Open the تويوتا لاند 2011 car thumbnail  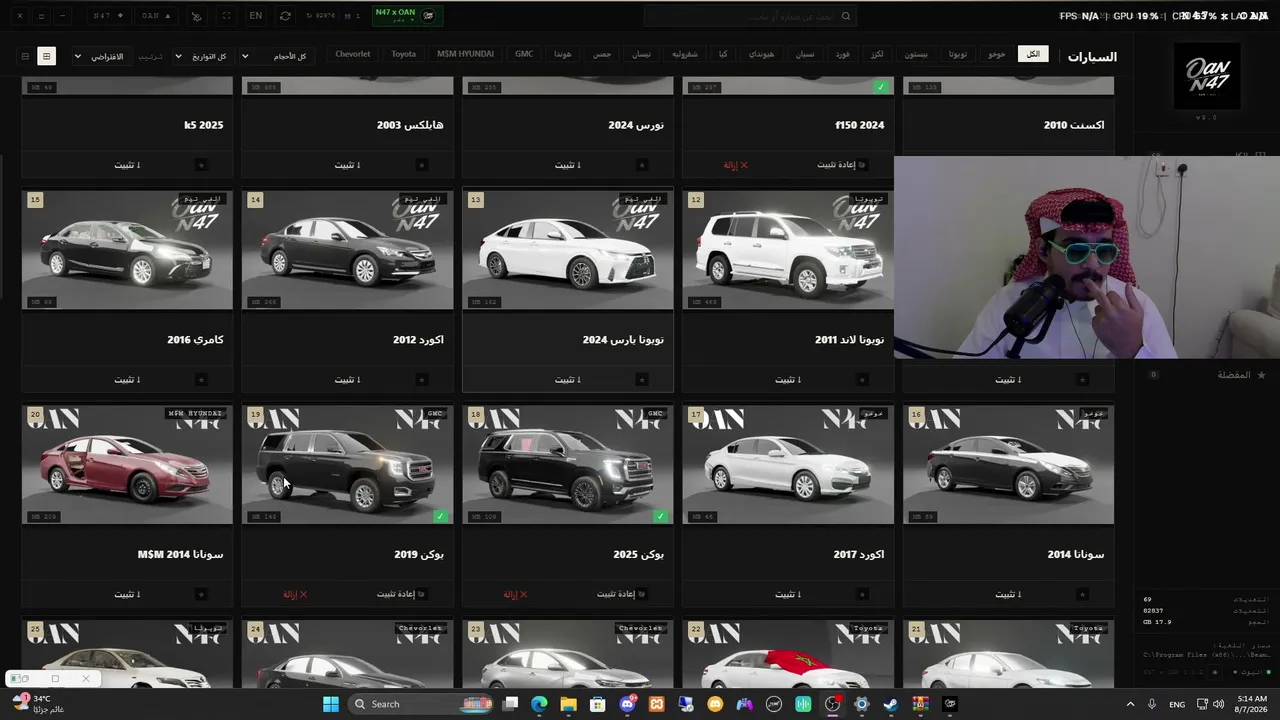[x=788, y=249]
